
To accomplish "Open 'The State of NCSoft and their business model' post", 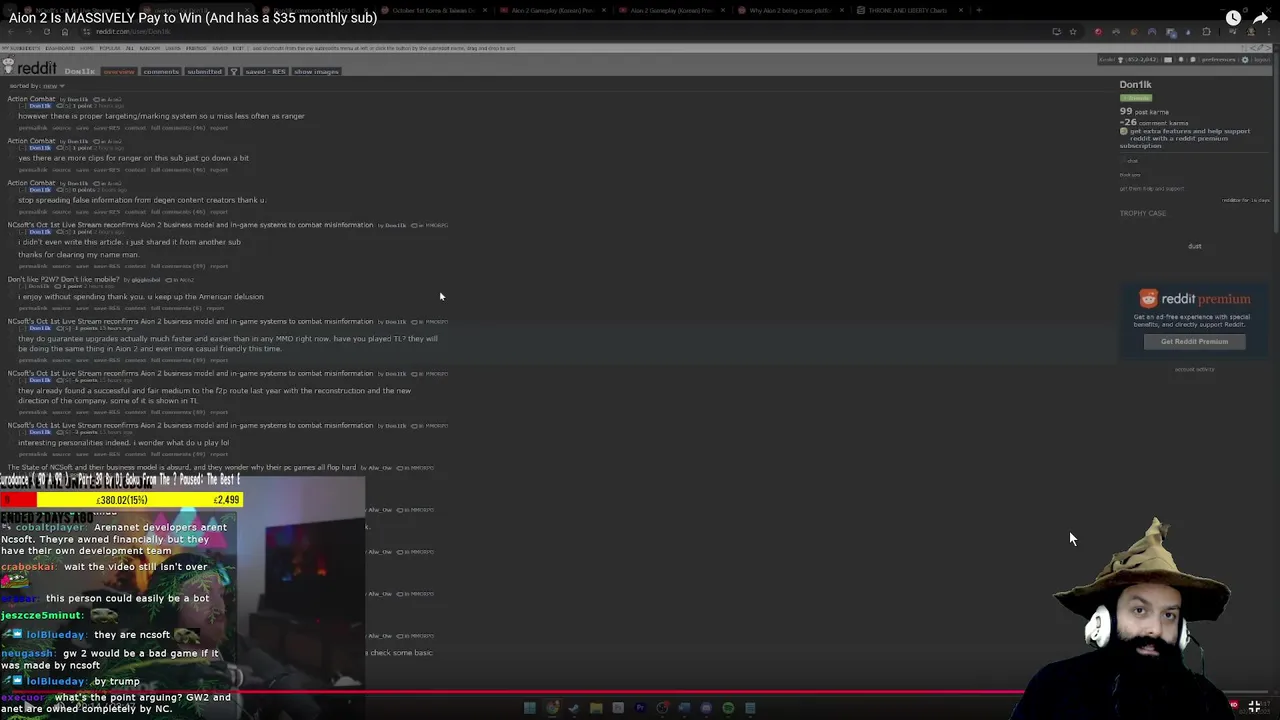I will (x=182, y=468).
